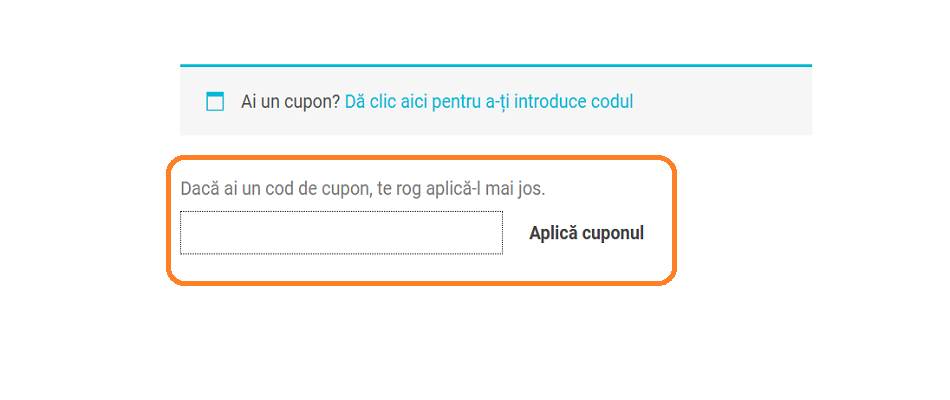The height and width of the screenshot is (400, 950).
Task: Open the "Dă clic aici pentru a-ți introduce codul" link
Action: [x=488, y=101]
